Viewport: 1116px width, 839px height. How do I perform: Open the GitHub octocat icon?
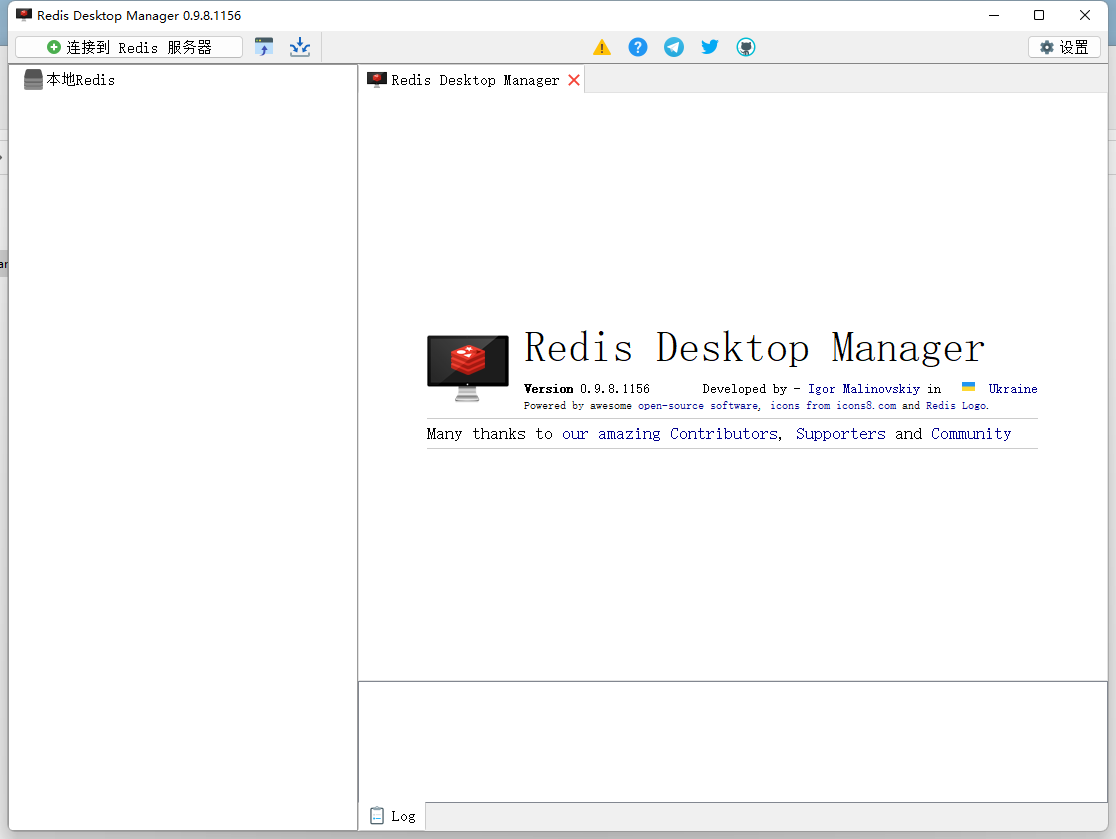pyautogui.click(x=746, y=47)
